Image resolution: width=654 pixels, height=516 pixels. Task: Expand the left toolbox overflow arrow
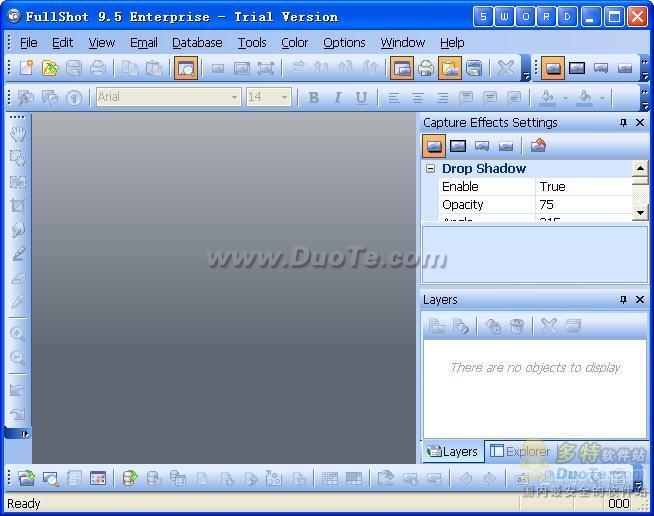point(25,434)
